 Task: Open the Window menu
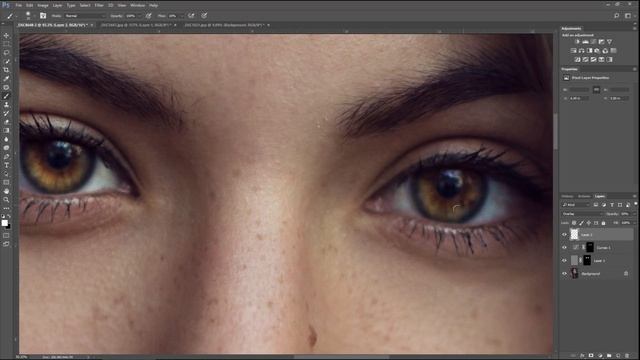pos(138,5)
